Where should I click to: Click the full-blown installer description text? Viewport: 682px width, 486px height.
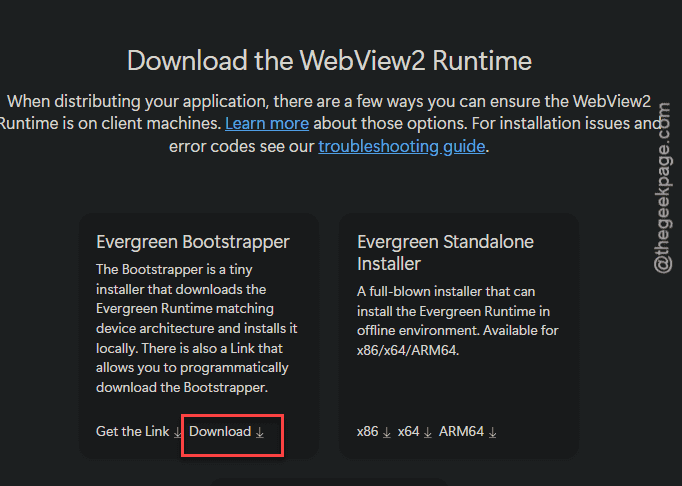[x=458, y=321]
